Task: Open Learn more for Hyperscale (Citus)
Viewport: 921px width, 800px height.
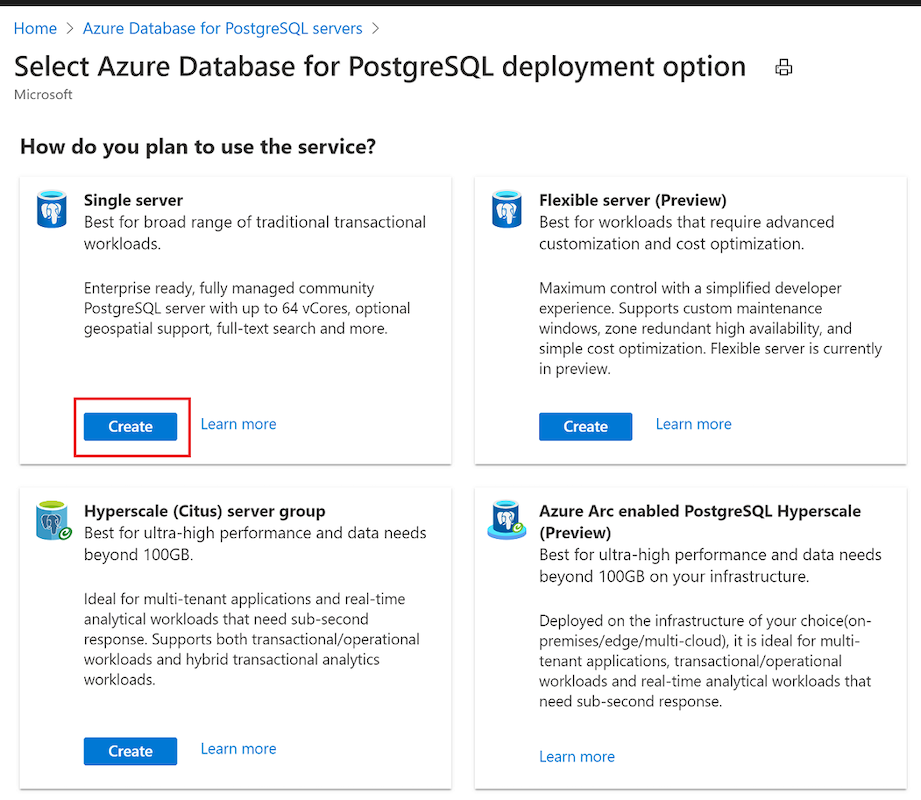Action: click(238, 749)
